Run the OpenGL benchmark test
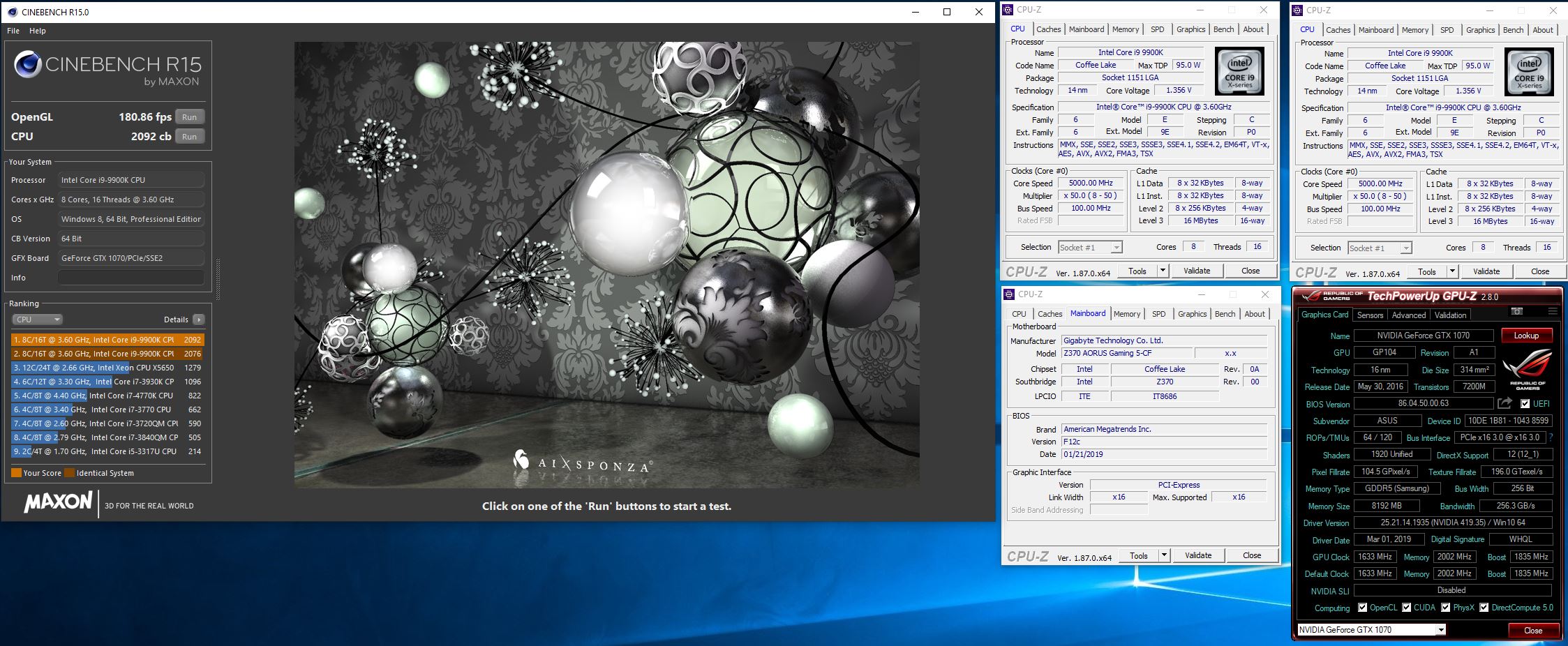This screenshot has width=1568, height=646. point(189,117)
